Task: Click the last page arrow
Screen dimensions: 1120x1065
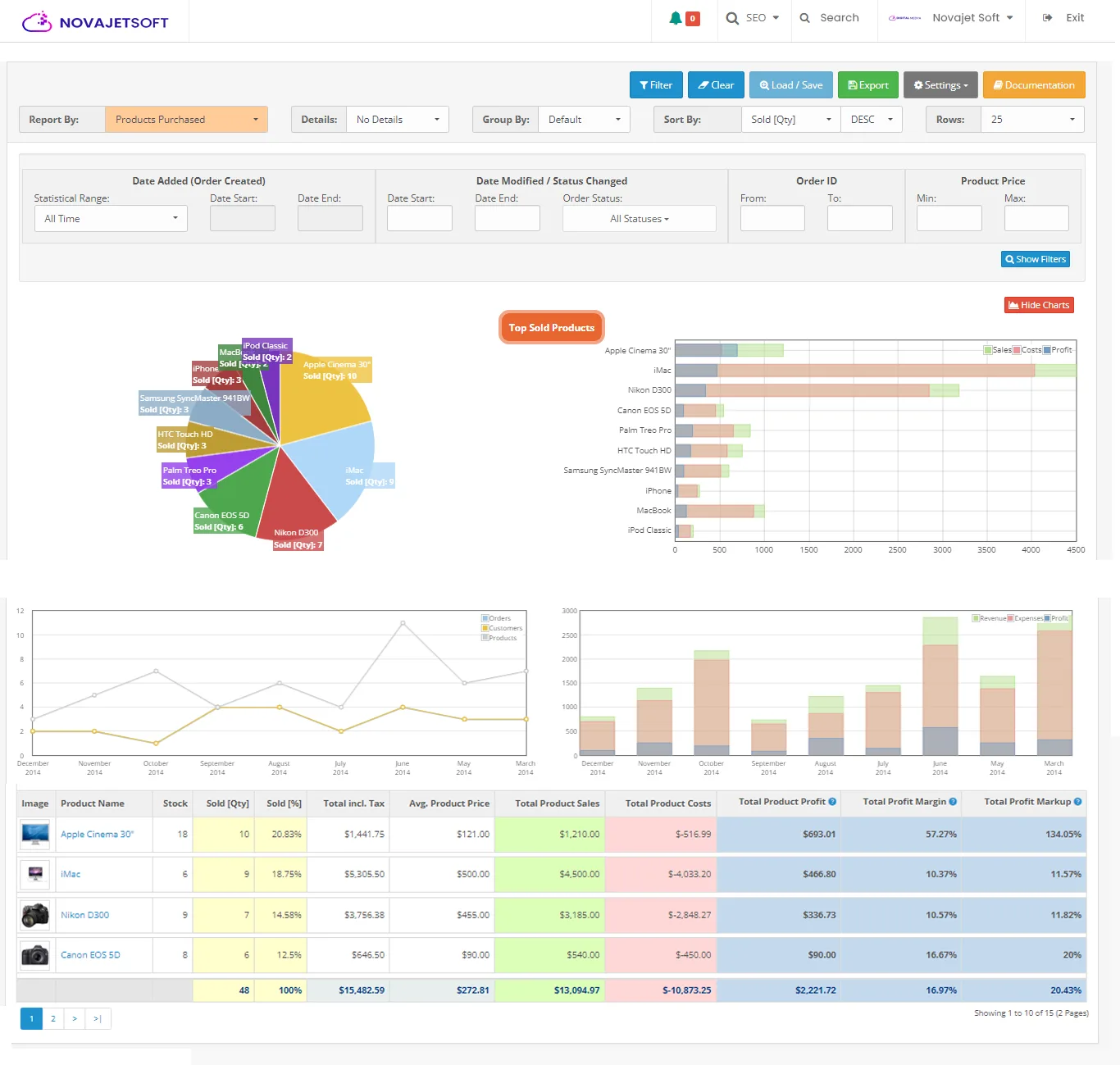Action: (x=98, y=1018)
